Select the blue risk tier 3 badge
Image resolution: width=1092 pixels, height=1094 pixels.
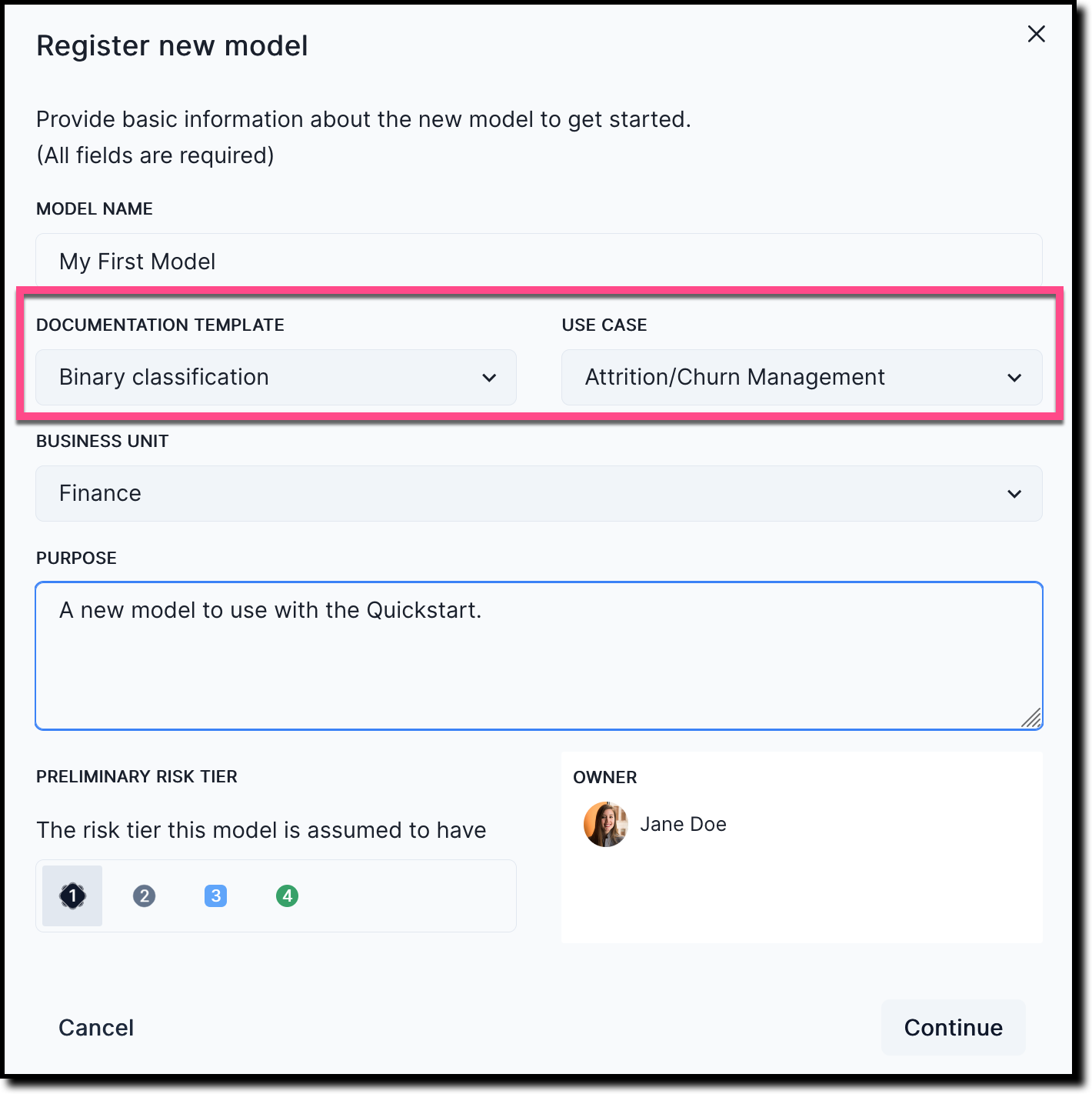point(215,896)
